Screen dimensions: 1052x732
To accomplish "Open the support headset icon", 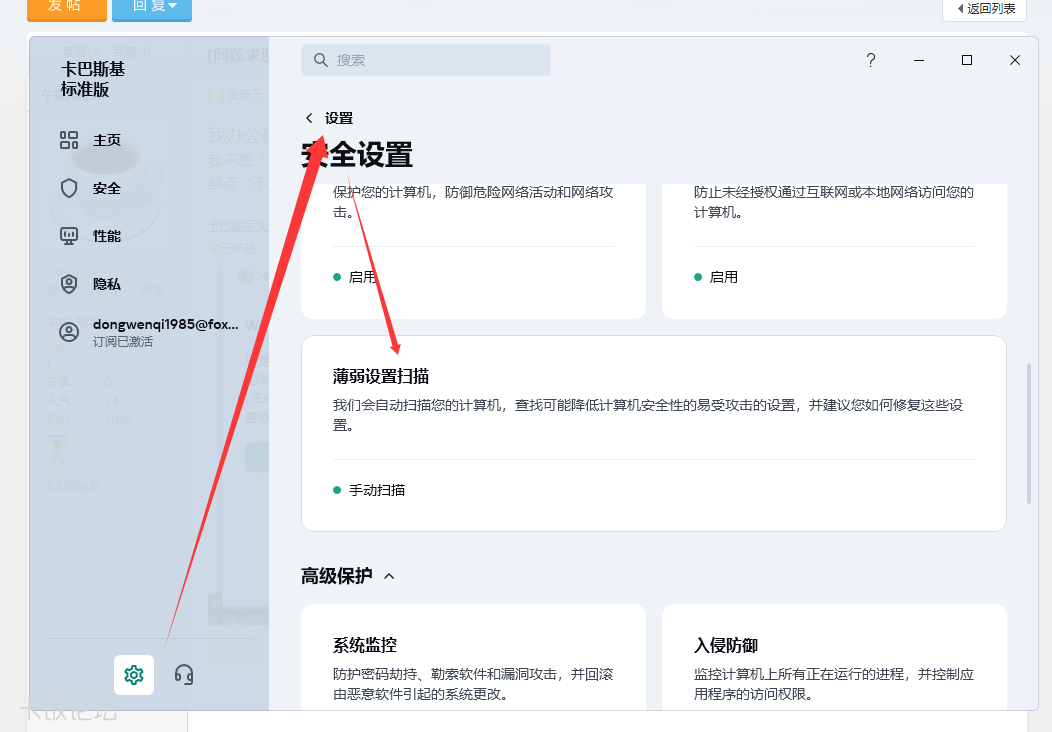I will (184, 674).
